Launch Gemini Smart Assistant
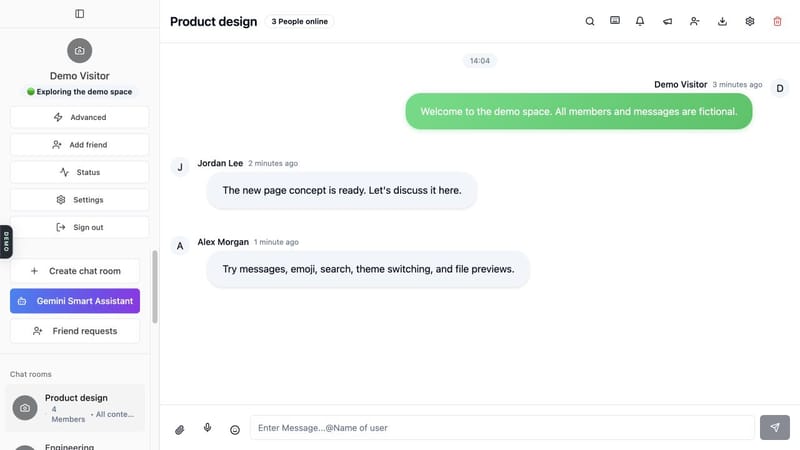Image resolution: width=800 pixels, height=450 pixels. (75, 301)
